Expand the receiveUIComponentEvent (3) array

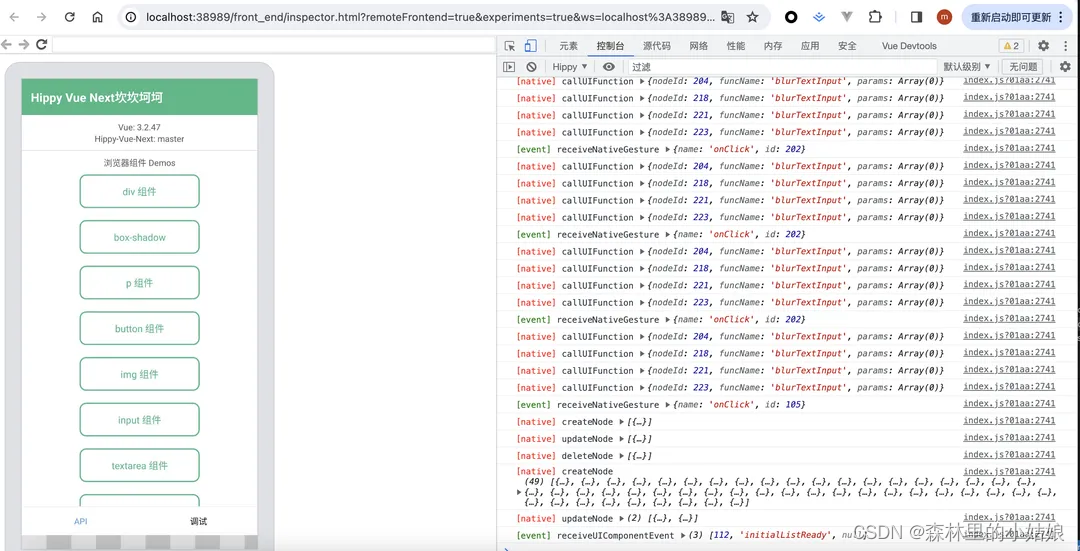pos(683,535)
